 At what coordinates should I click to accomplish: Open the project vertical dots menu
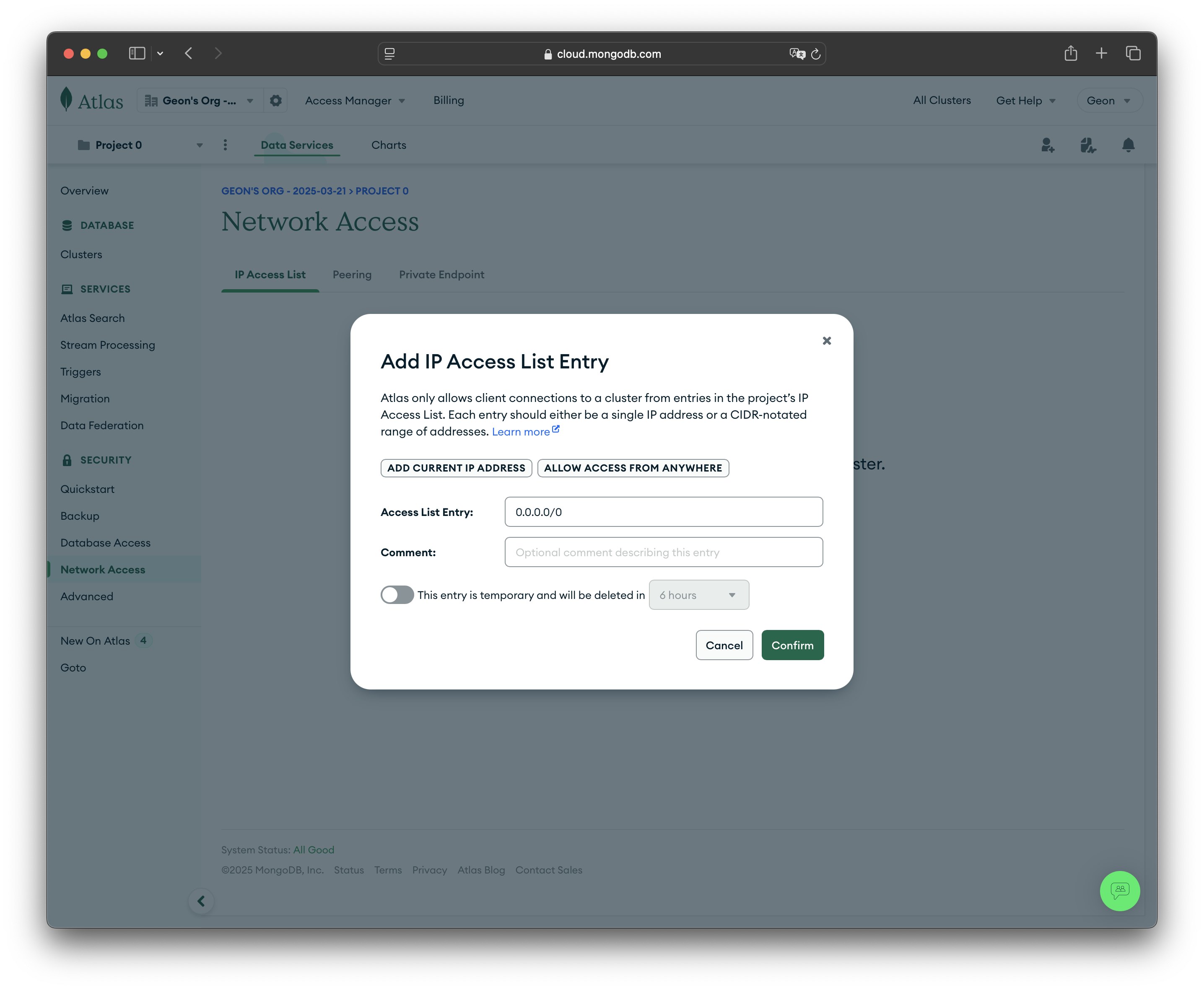[x=225, y=145]
